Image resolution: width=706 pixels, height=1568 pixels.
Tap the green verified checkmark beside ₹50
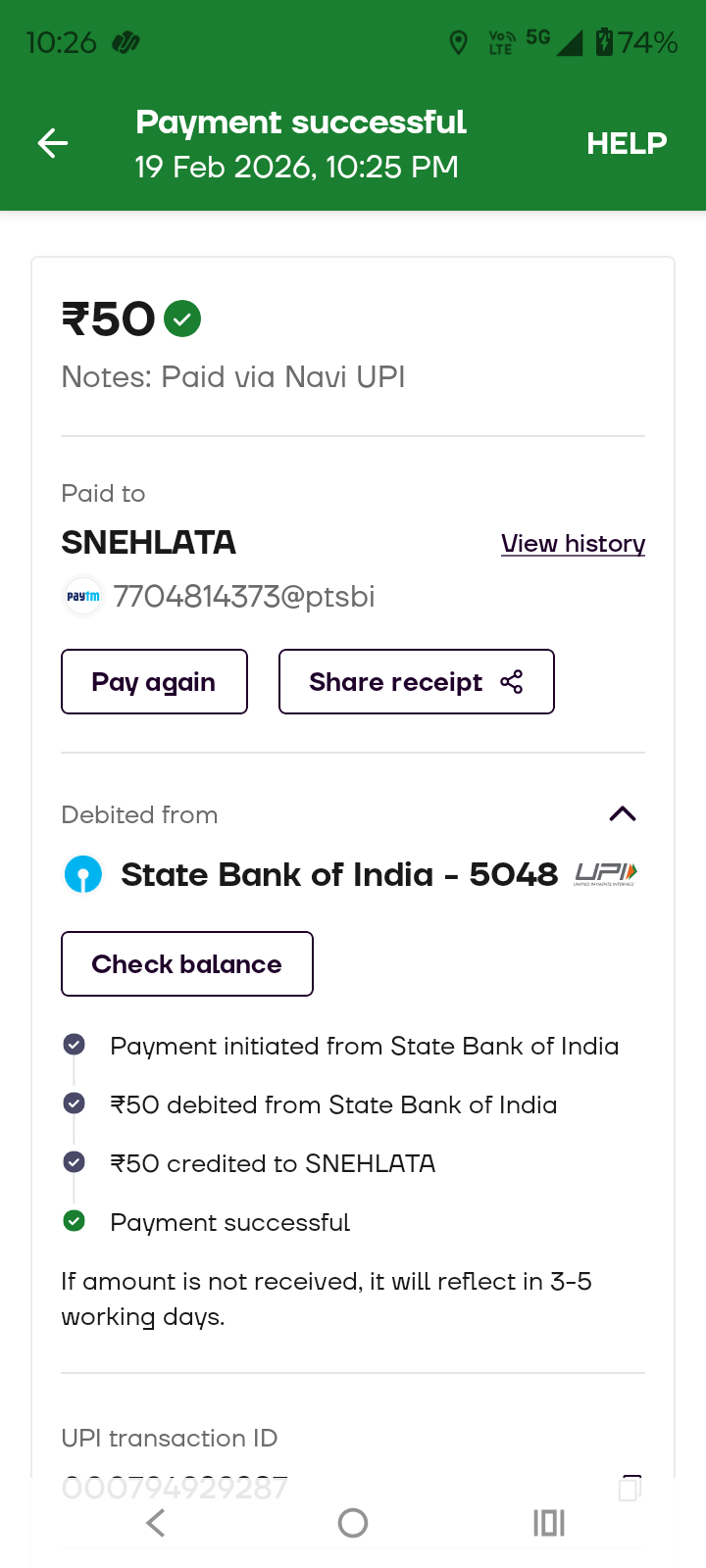click(182, 318)
